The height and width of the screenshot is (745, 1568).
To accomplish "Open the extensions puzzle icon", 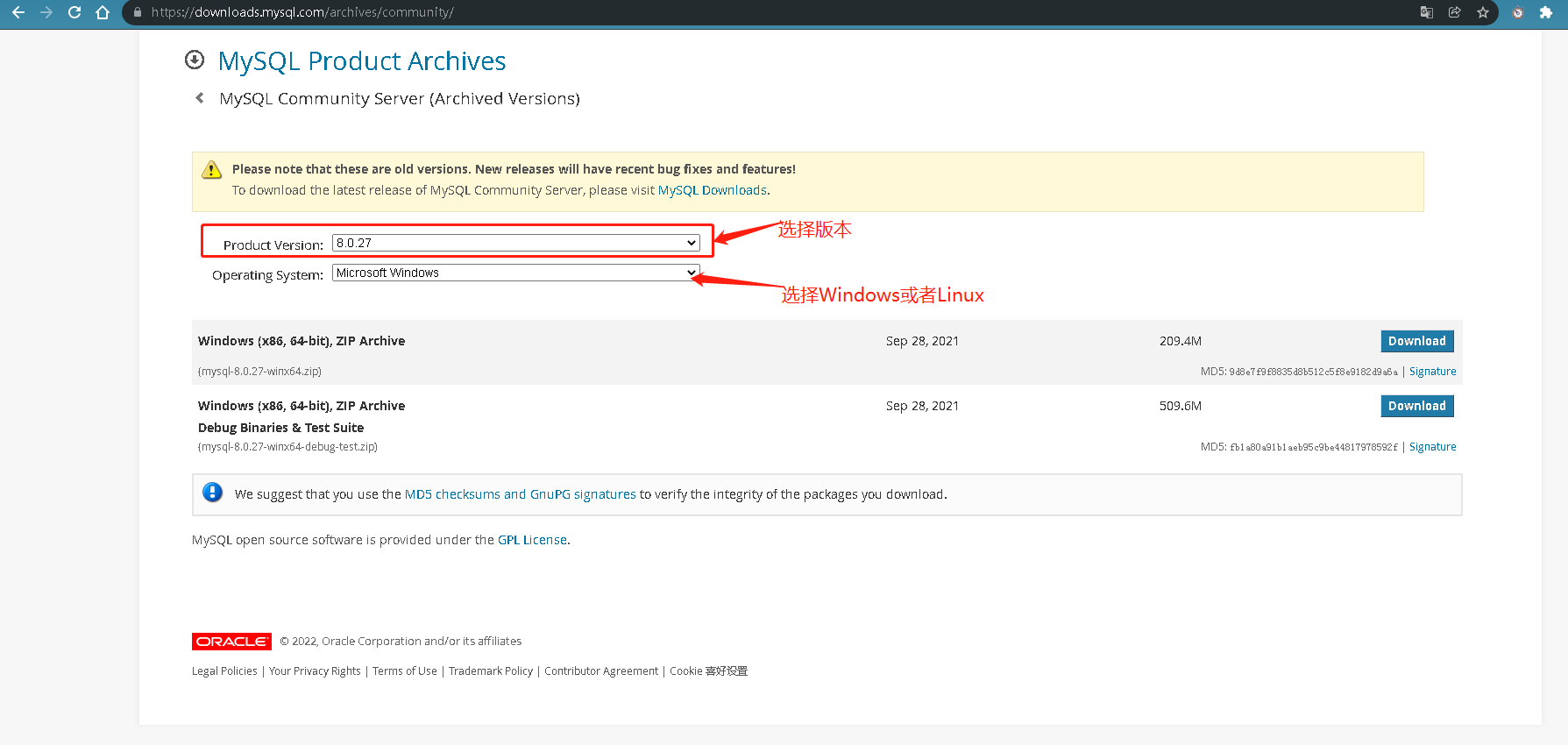I will [x=1546, y=12].
